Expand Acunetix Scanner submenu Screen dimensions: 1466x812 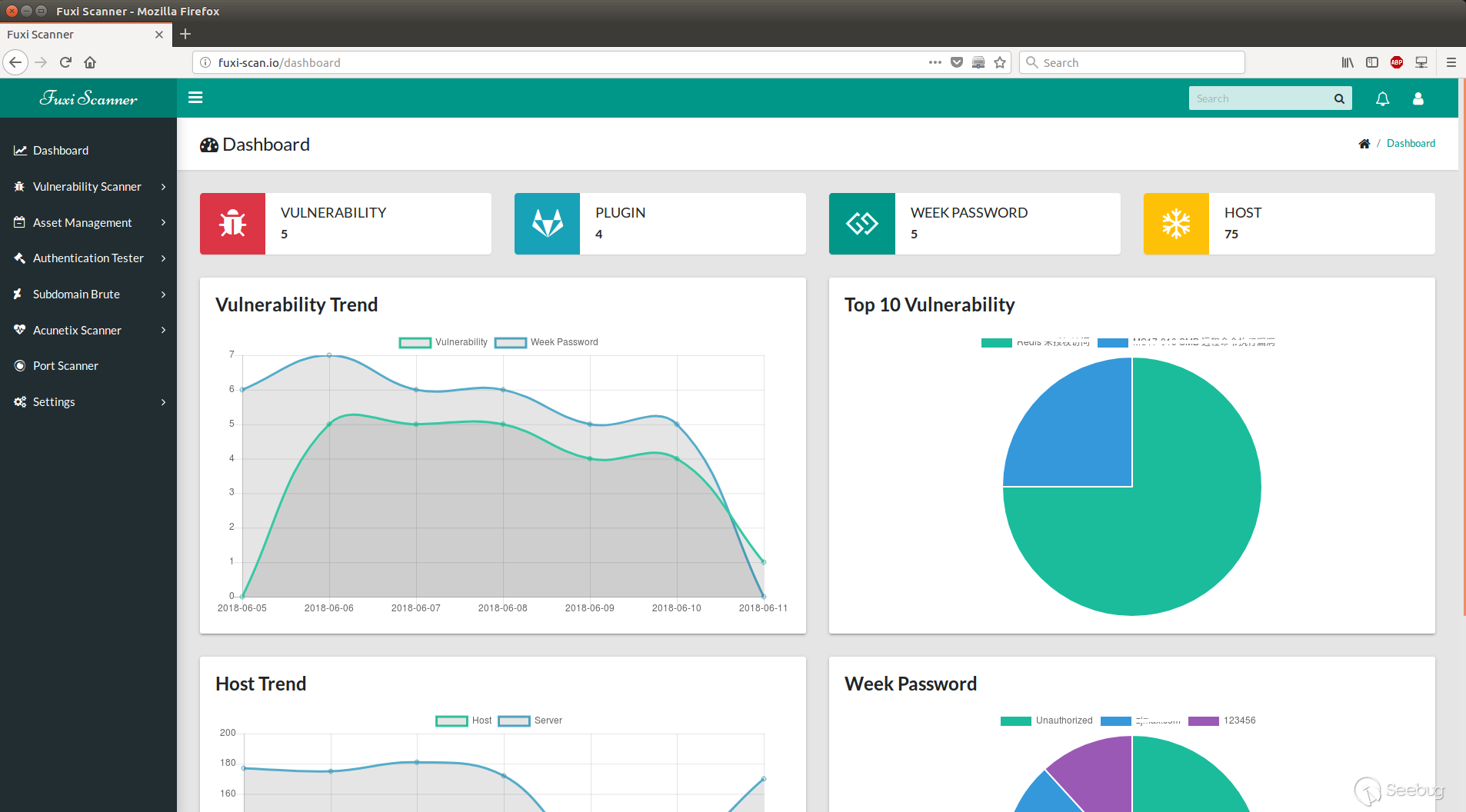pyautogui.click(x=88, y=330)
